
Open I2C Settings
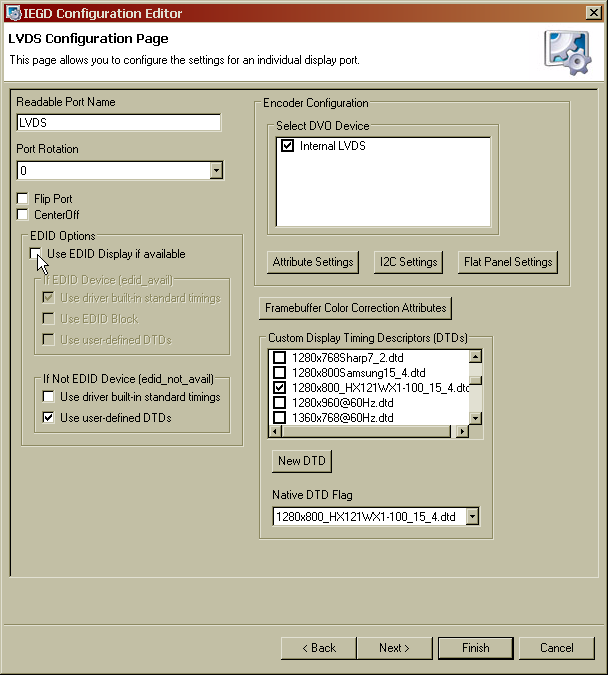pyautogui.click(x=408, y=262)
